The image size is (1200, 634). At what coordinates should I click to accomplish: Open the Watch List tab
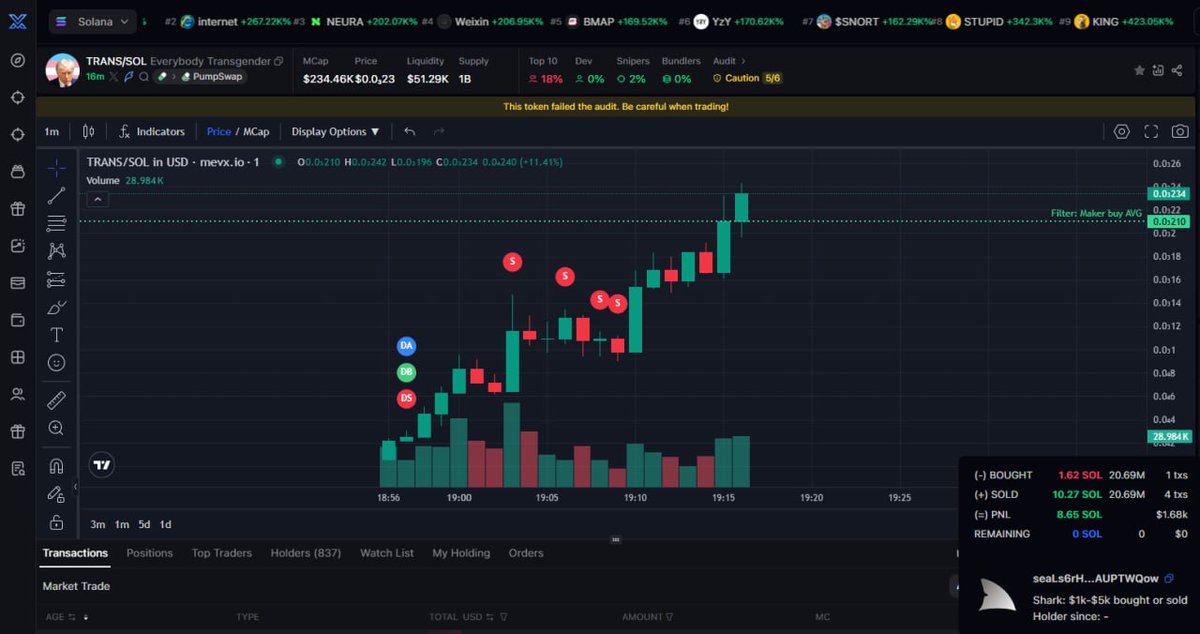[387, 553]
